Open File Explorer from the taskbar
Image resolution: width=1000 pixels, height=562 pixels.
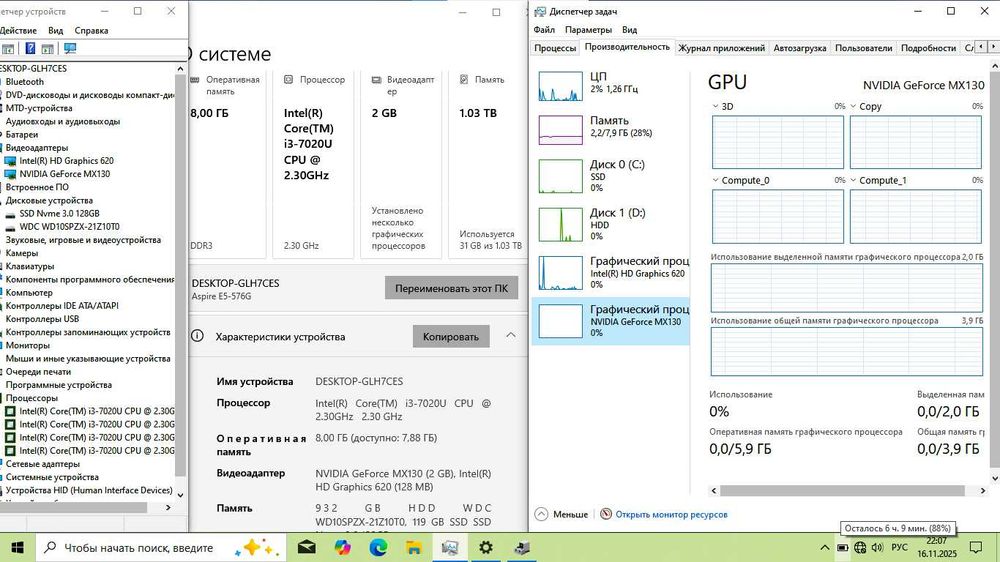[x=414, y=547]
